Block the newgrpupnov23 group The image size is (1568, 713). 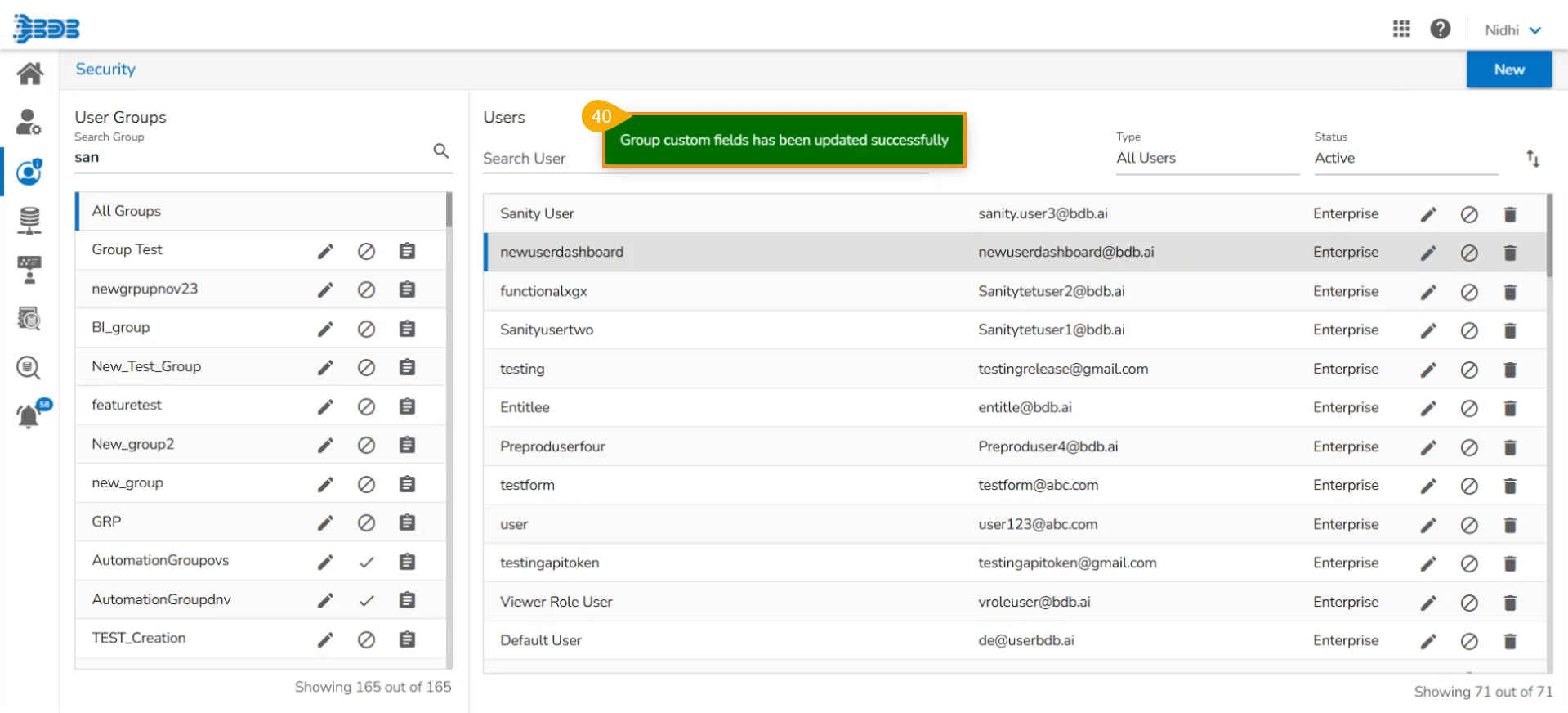pyautogui.click(x=366, y=290)
